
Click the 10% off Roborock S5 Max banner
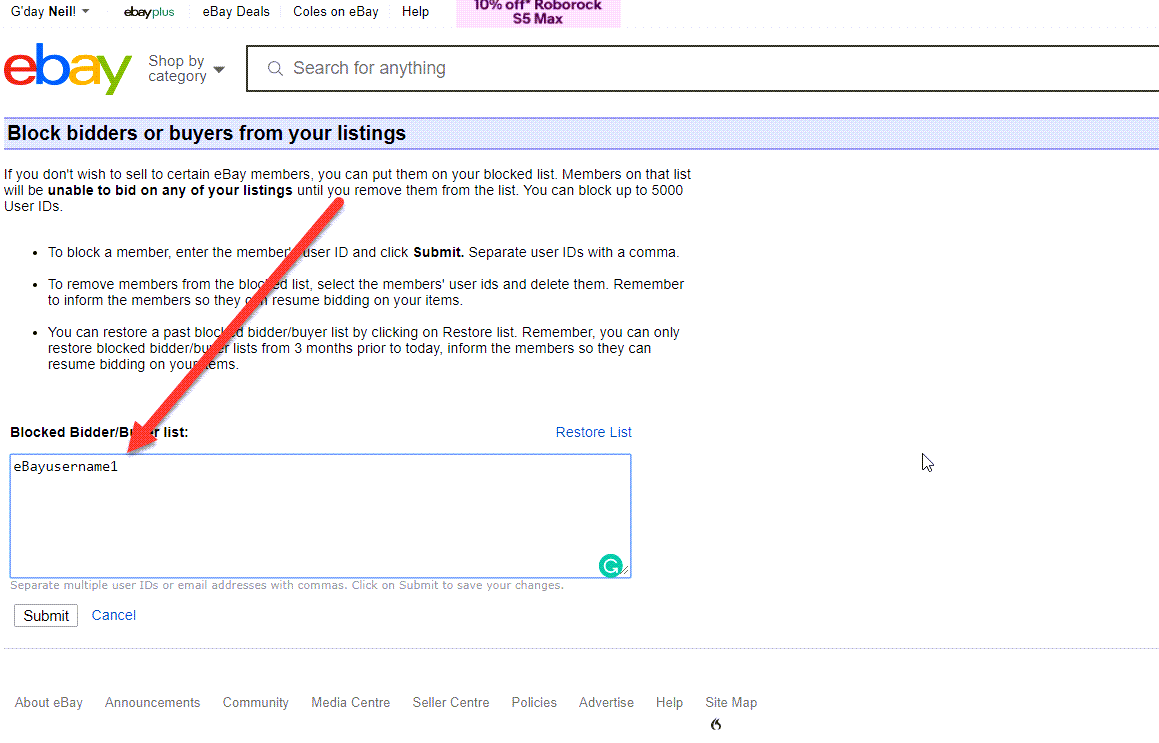[x=538, y=13]
